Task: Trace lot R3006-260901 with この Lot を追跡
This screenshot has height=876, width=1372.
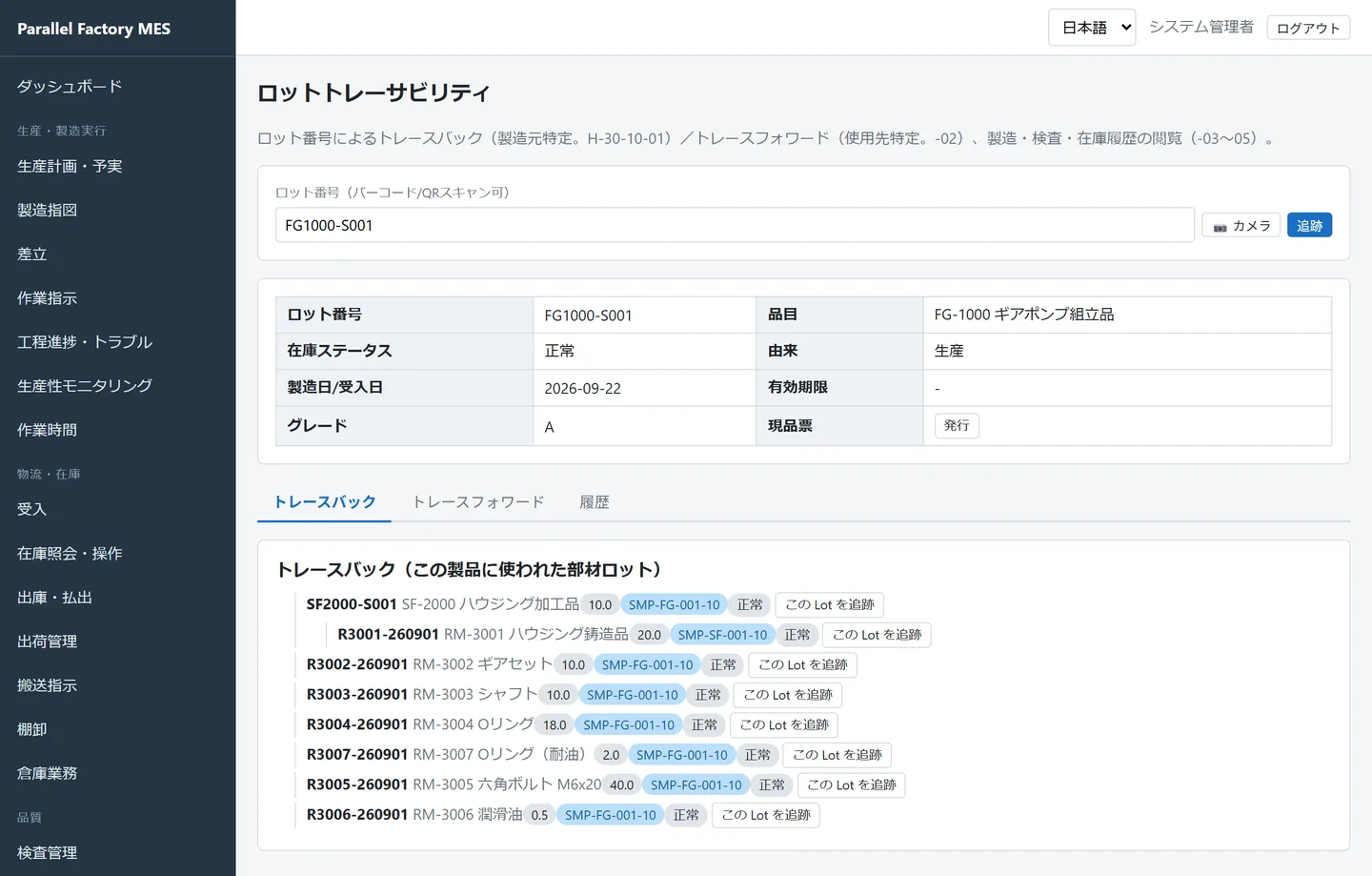Action: point(766,815)
